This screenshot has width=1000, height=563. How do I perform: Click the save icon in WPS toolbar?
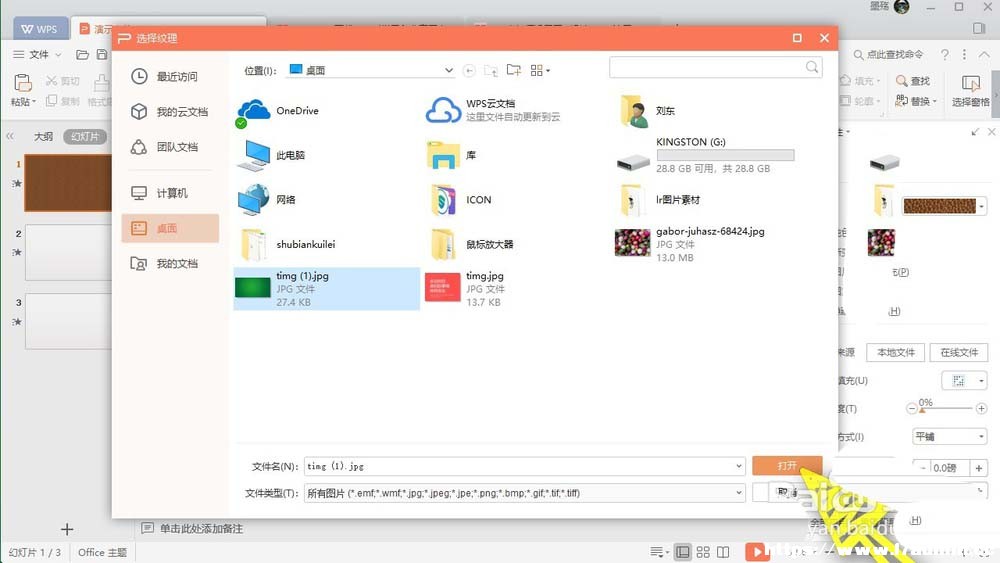[x=102, y=54]
